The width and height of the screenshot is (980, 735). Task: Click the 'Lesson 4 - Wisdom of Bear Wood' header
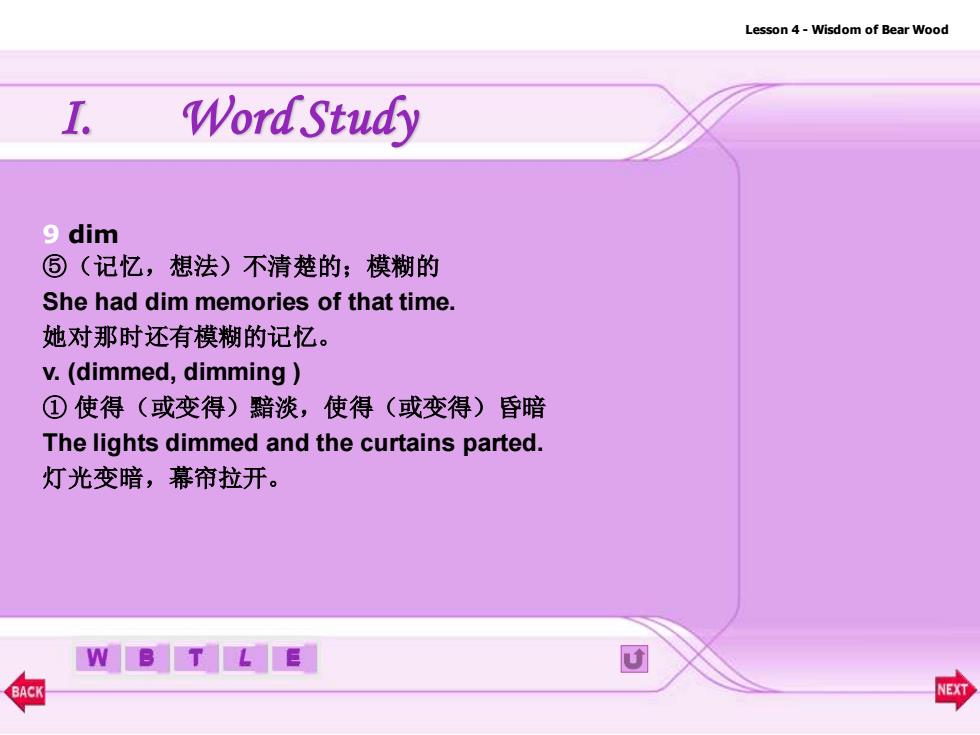coord(846,29)
